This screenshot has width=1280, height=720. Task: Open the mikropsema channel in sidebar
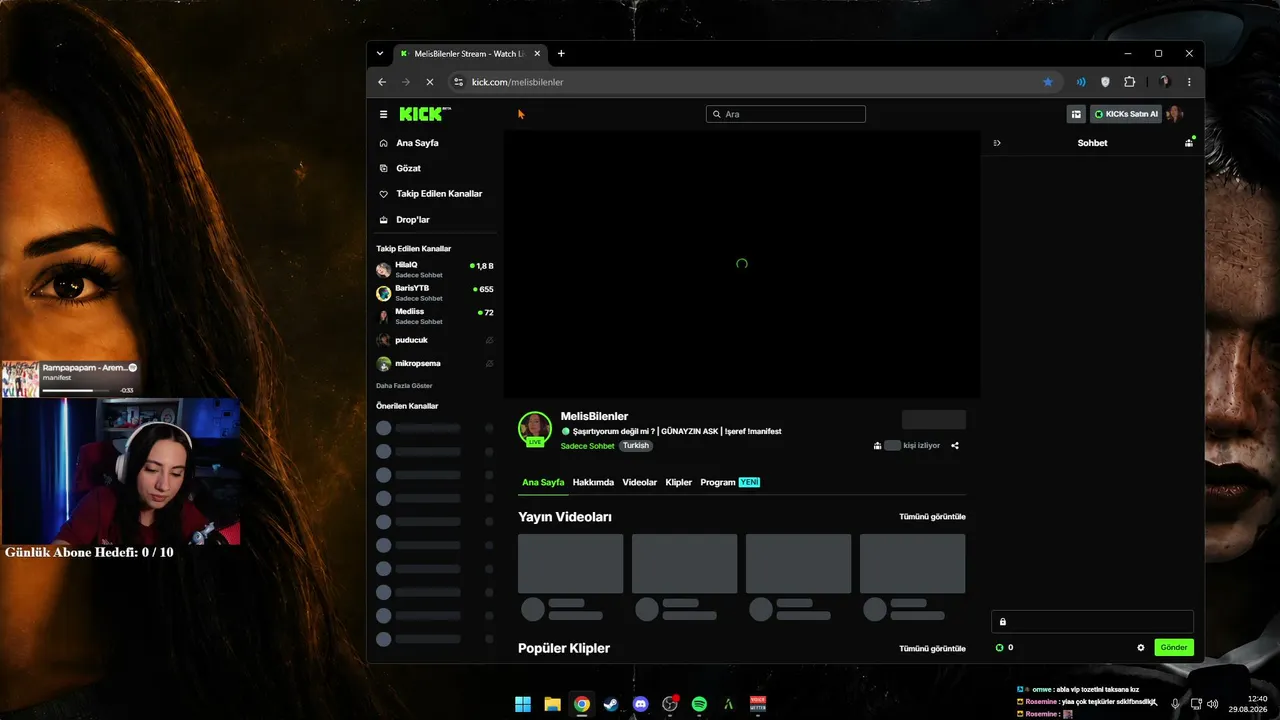point(435,364)
